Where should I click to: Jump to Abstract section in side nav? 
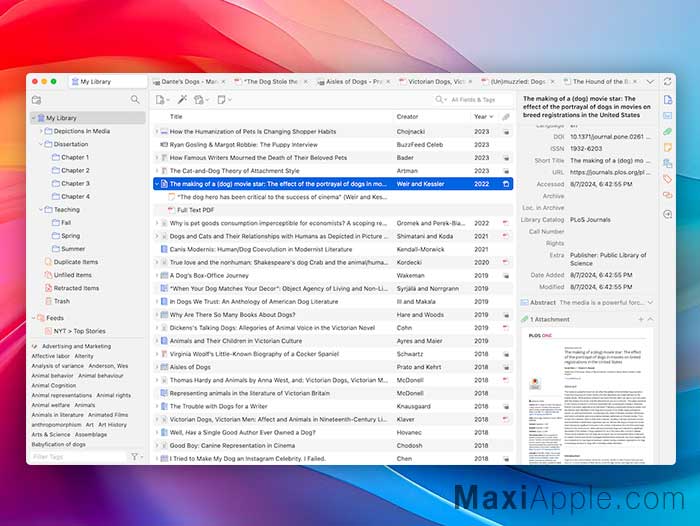[667, 116]
